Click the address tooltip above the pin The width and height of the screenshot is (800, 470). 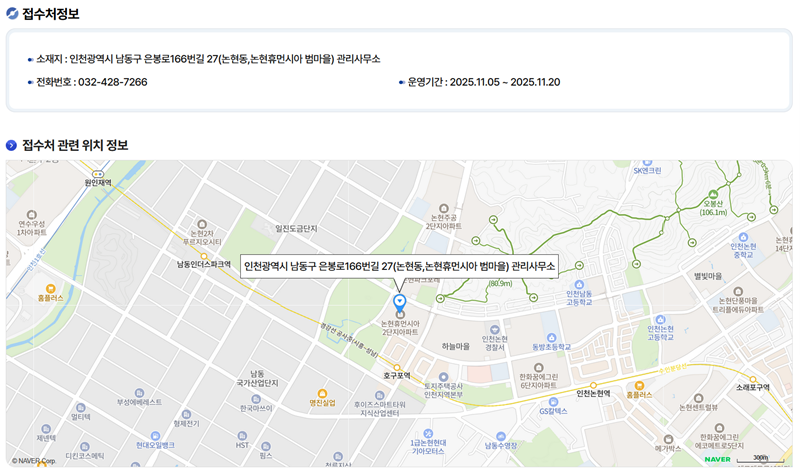(x=399, y=266)
